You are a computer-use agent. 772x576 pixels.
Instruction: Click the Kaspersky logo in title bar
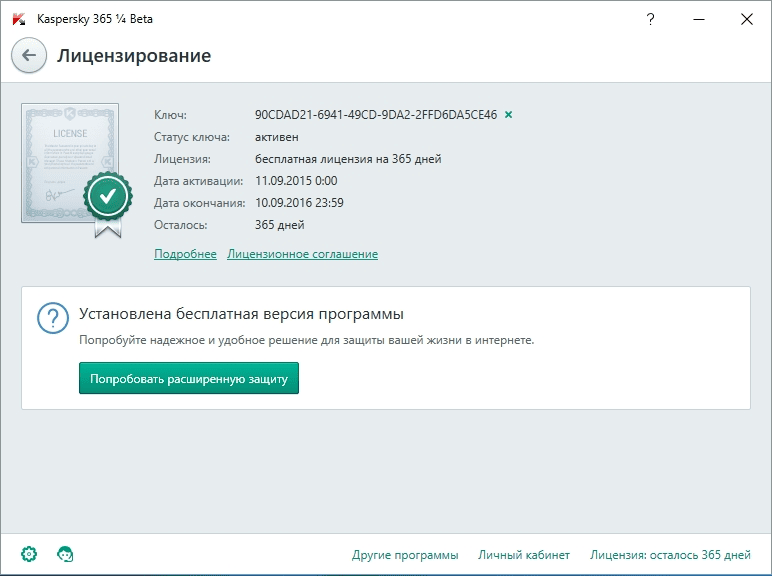19,19
